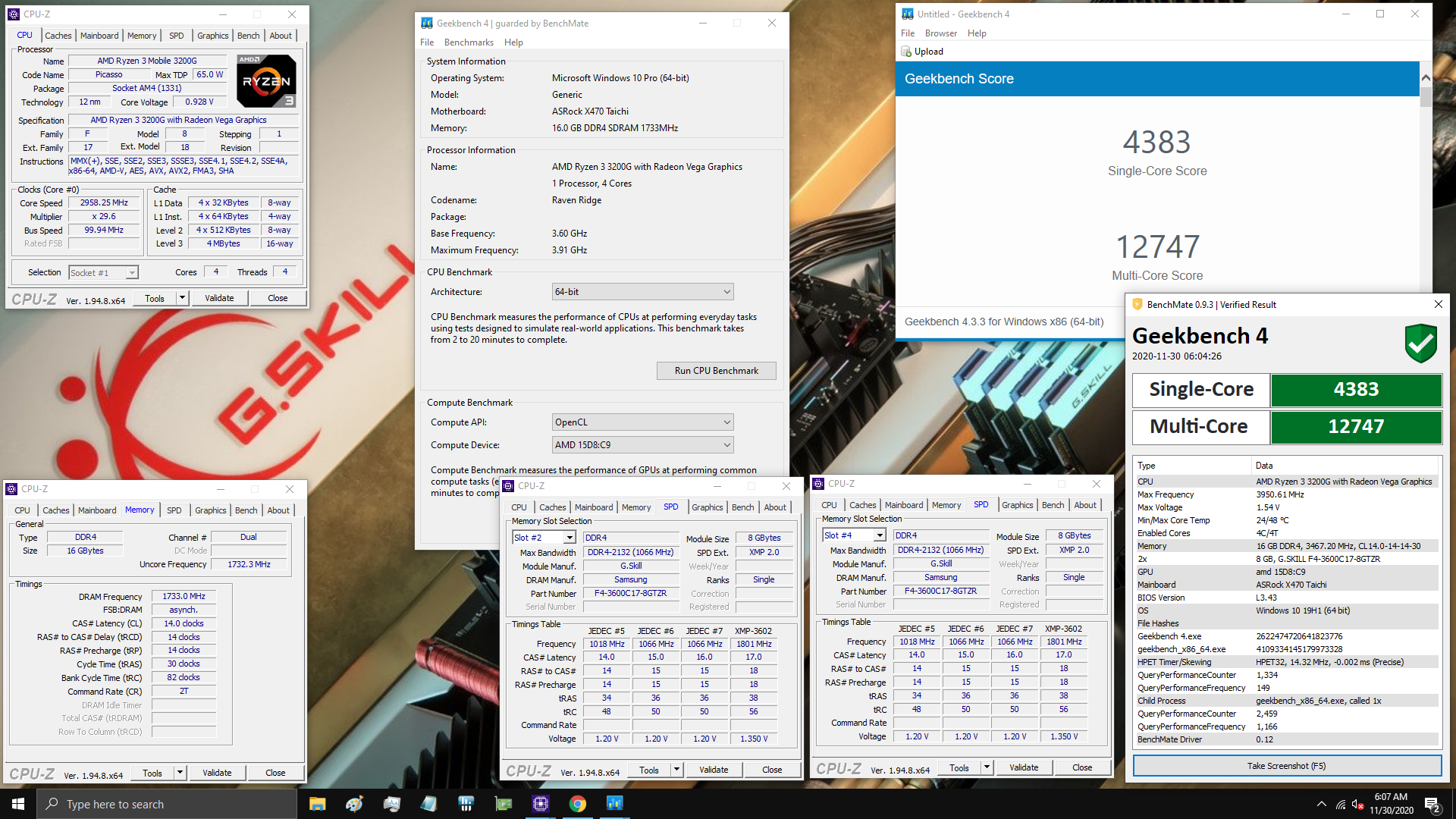The image size is (1456, 819).
Task: Click the Type here to search box
Action: (x=166, y=804)
